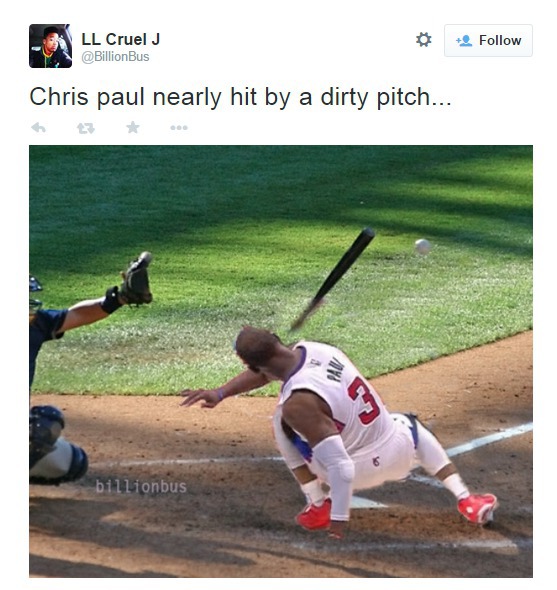Visit the @BillionBus handle link
Image resolution: width=557 pixels, height=590 pixels.
(x=116, y=57)
